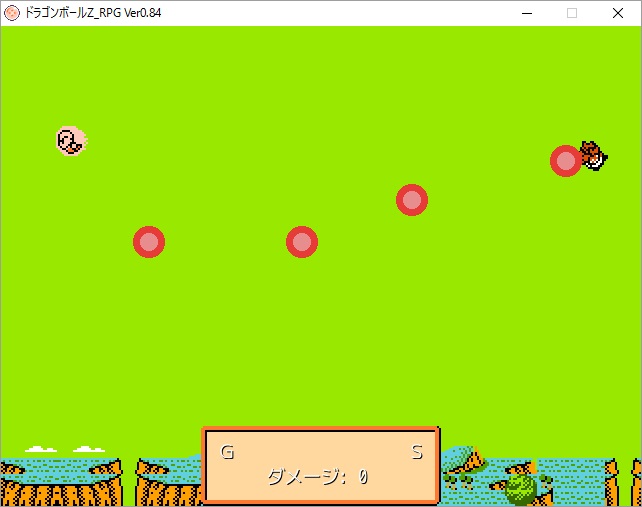This screenshot has width=642, height=507.
Task: Click the white cloud nearest the window edge
Action: point(40,449)
